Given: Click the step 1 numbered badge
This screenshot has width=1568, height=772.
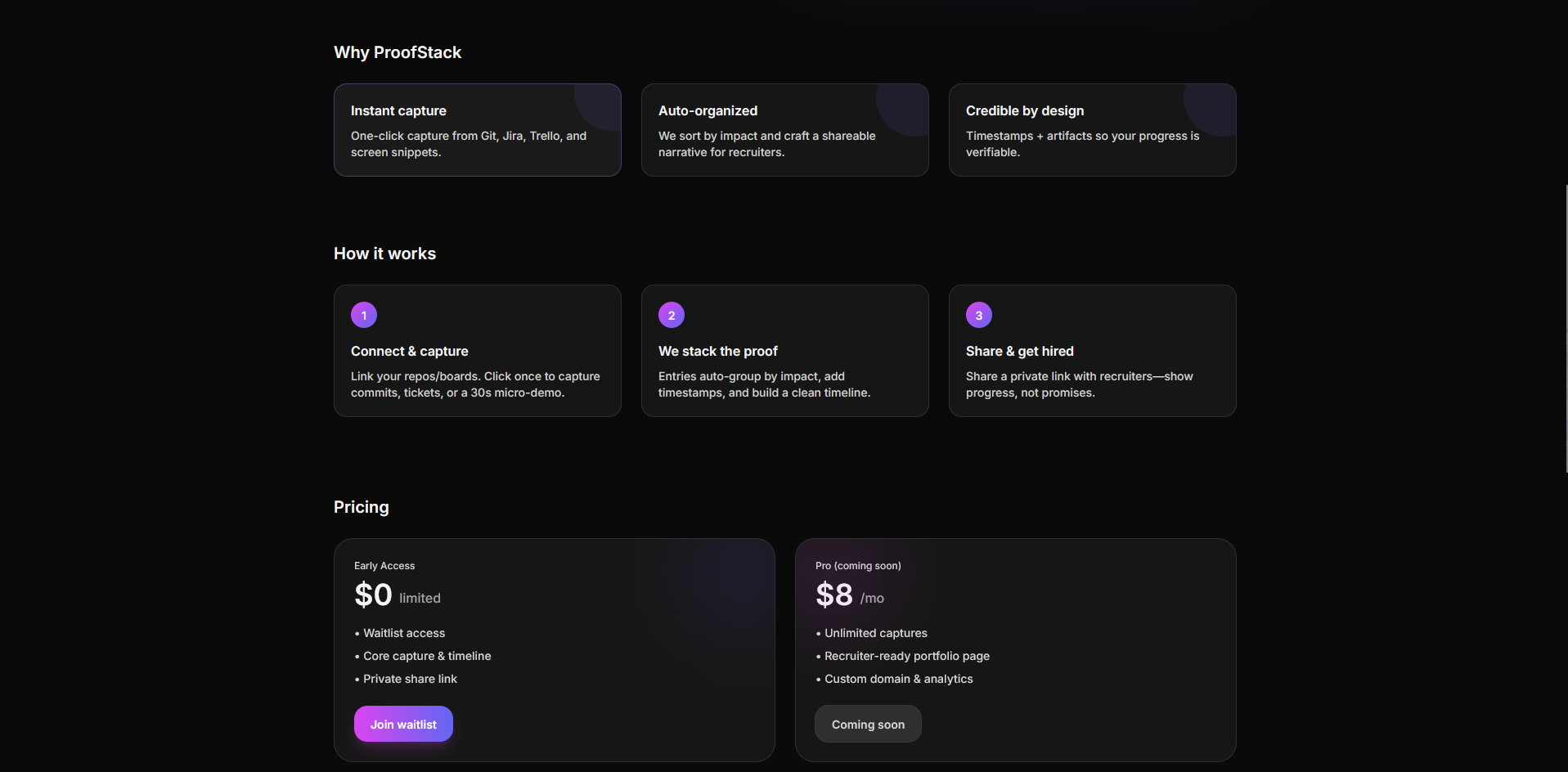Looking at the screenshot, I should [363, 315].
